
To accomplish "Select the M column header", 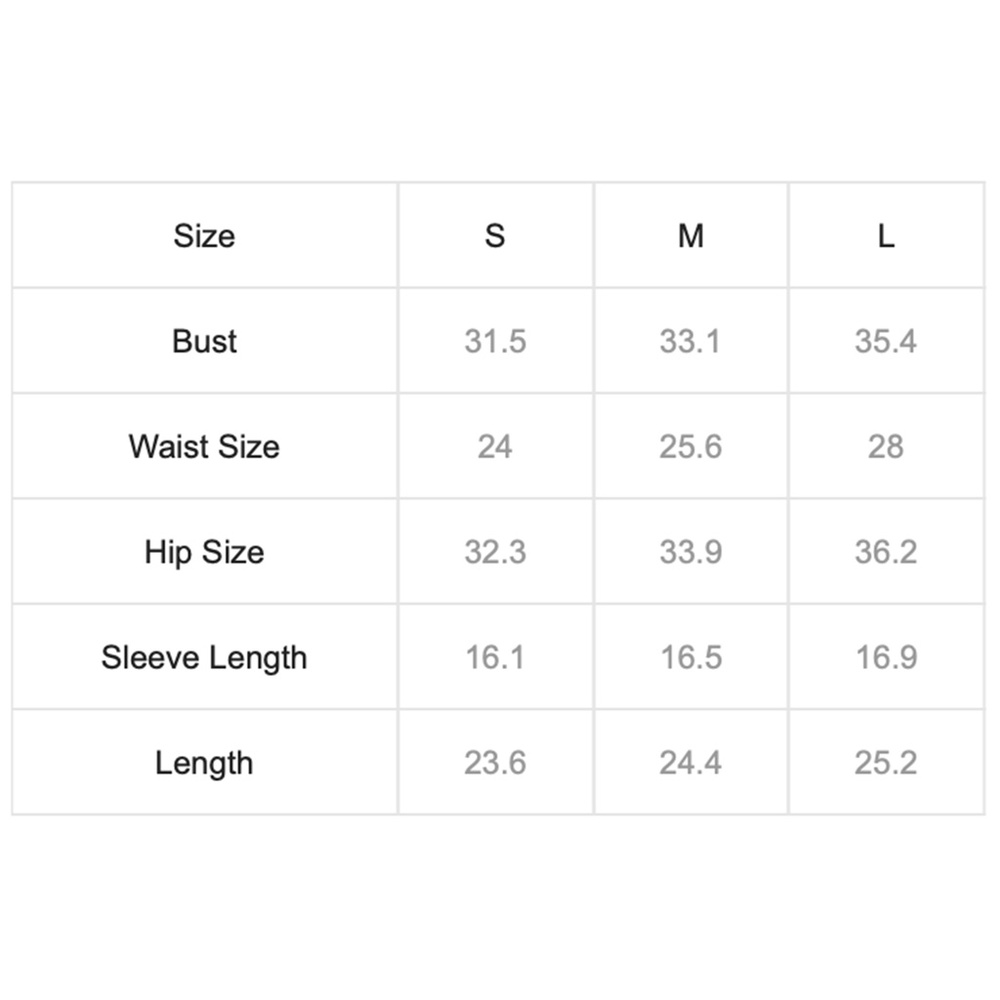I will pyautogui.click(x=690, y=236).
